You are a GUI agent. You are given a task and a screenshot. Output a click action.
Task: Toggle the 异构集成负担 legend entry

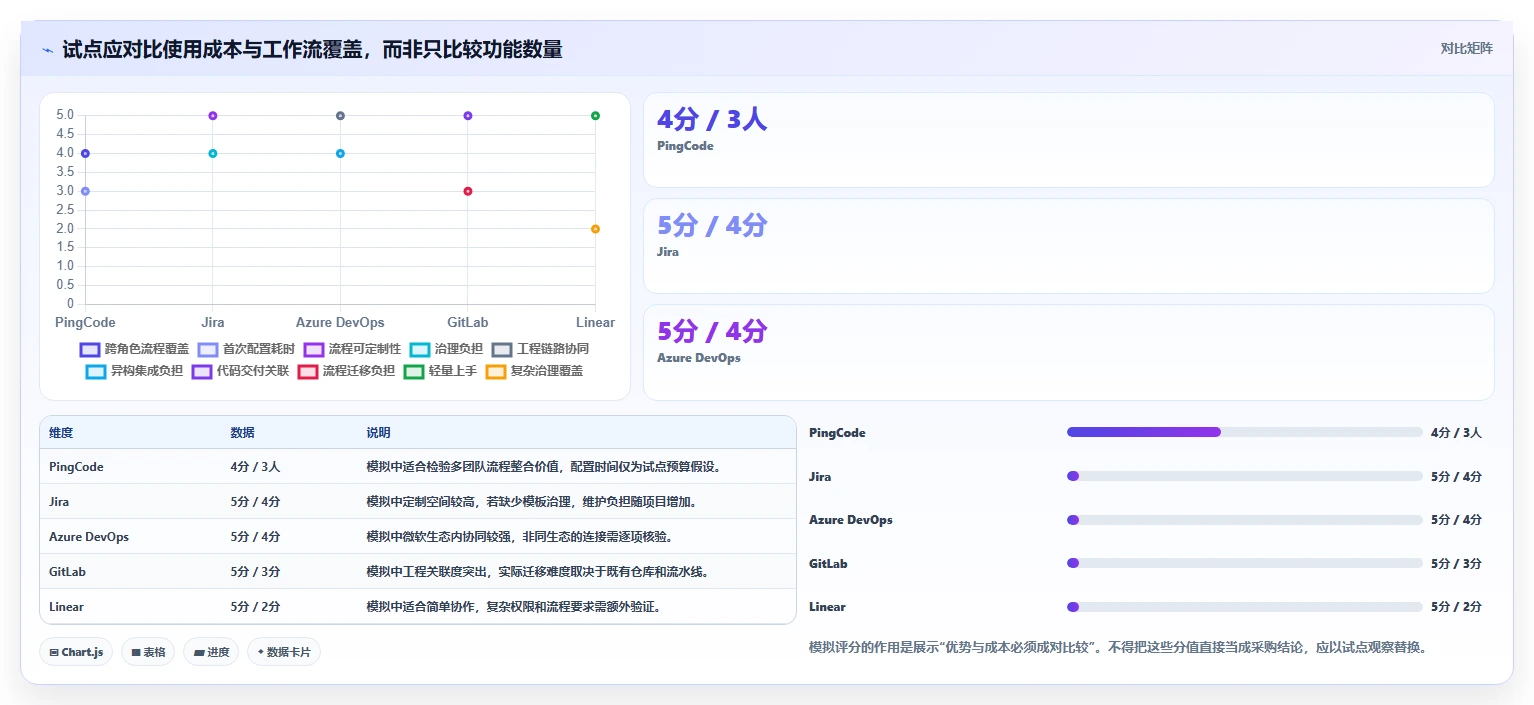(x=135, y=371)
